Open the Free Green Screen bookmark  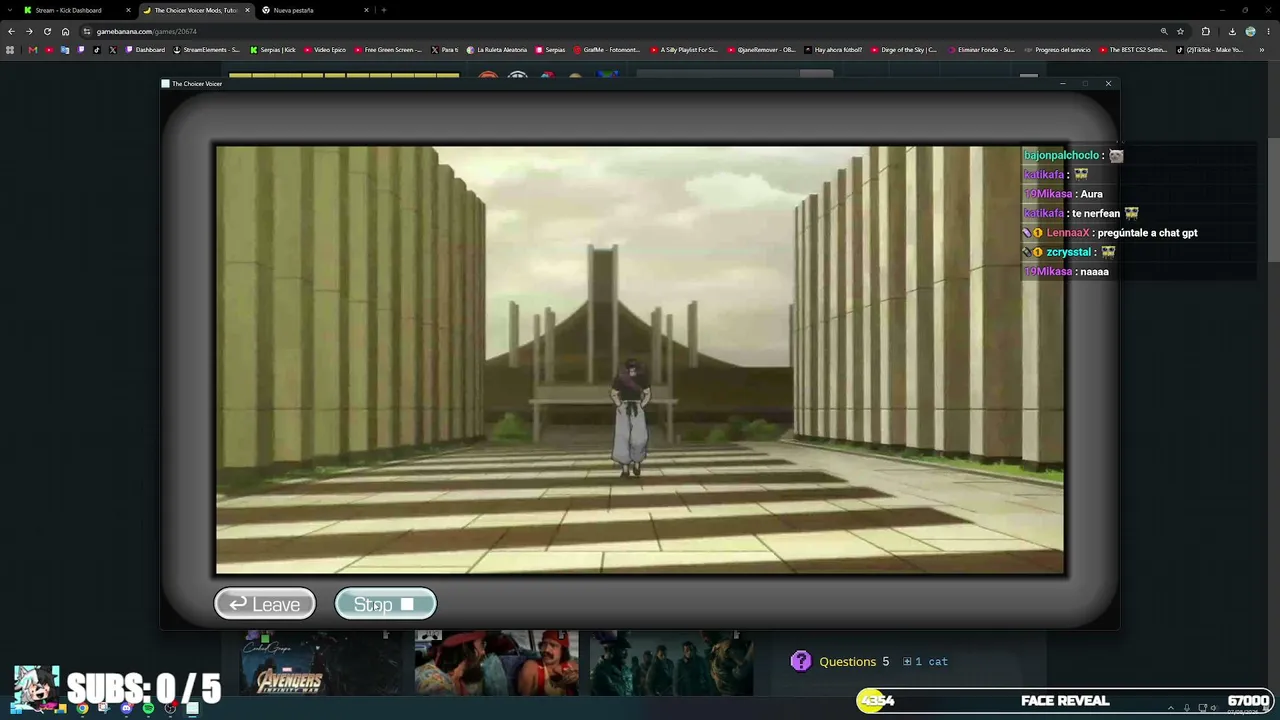(388, 50)
